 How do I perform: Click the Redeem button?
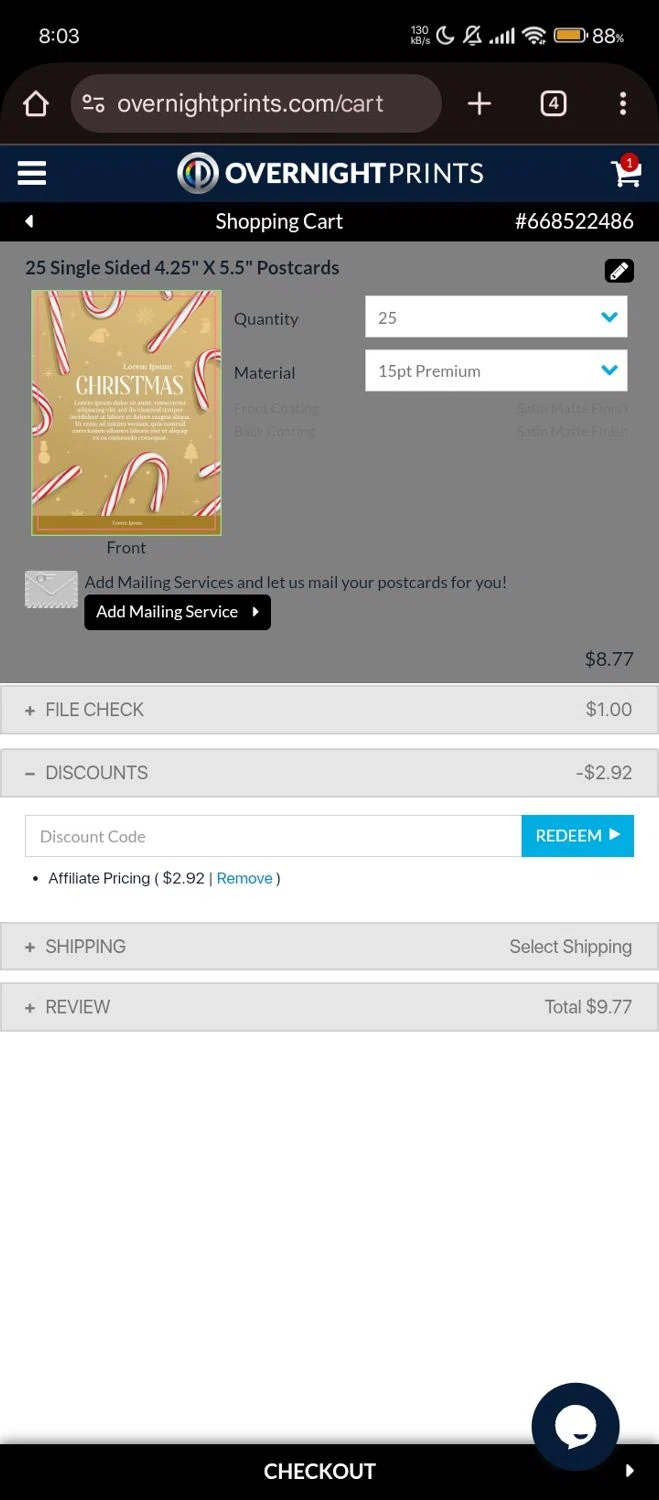[577, 836]
